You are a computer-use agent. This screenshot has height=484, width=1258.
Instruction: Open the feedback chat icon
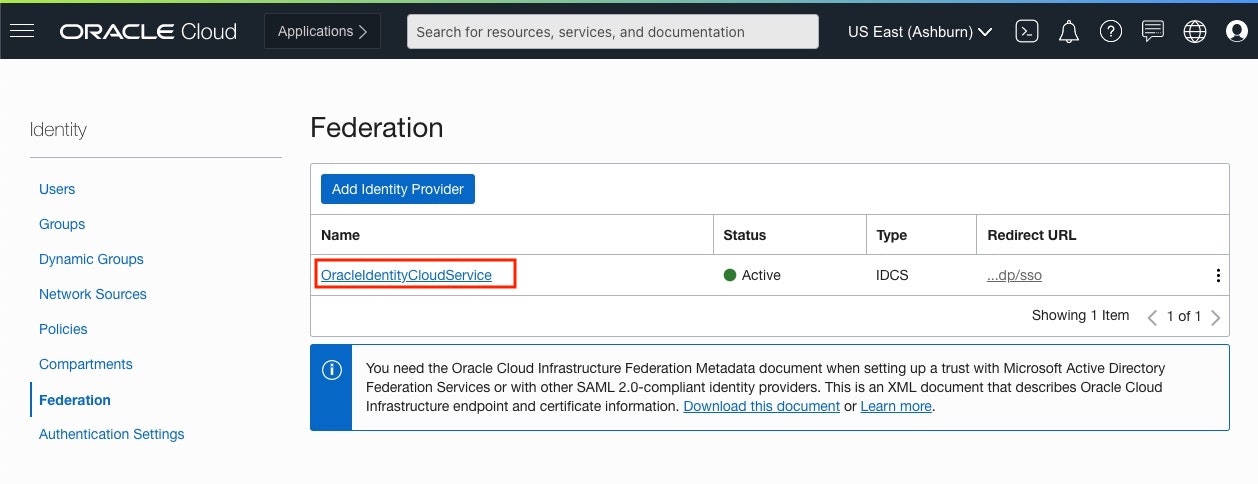[x=1152, y=31]
